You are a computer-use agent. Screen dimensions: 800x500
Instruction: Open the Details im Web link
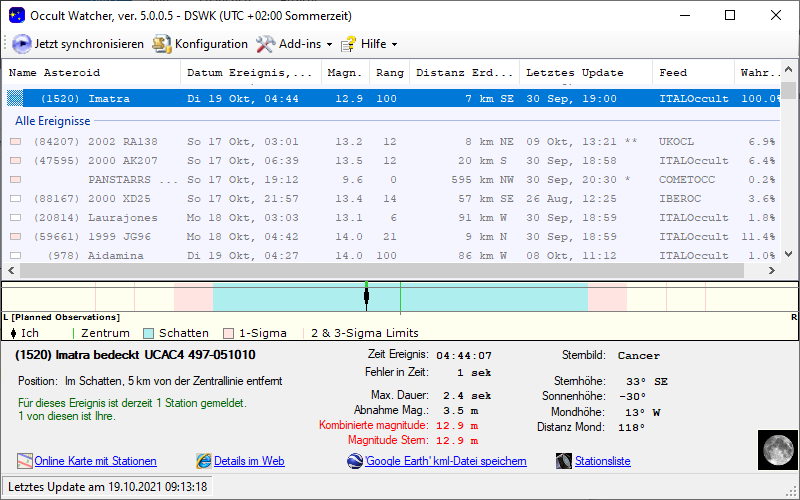pos(249,461)
